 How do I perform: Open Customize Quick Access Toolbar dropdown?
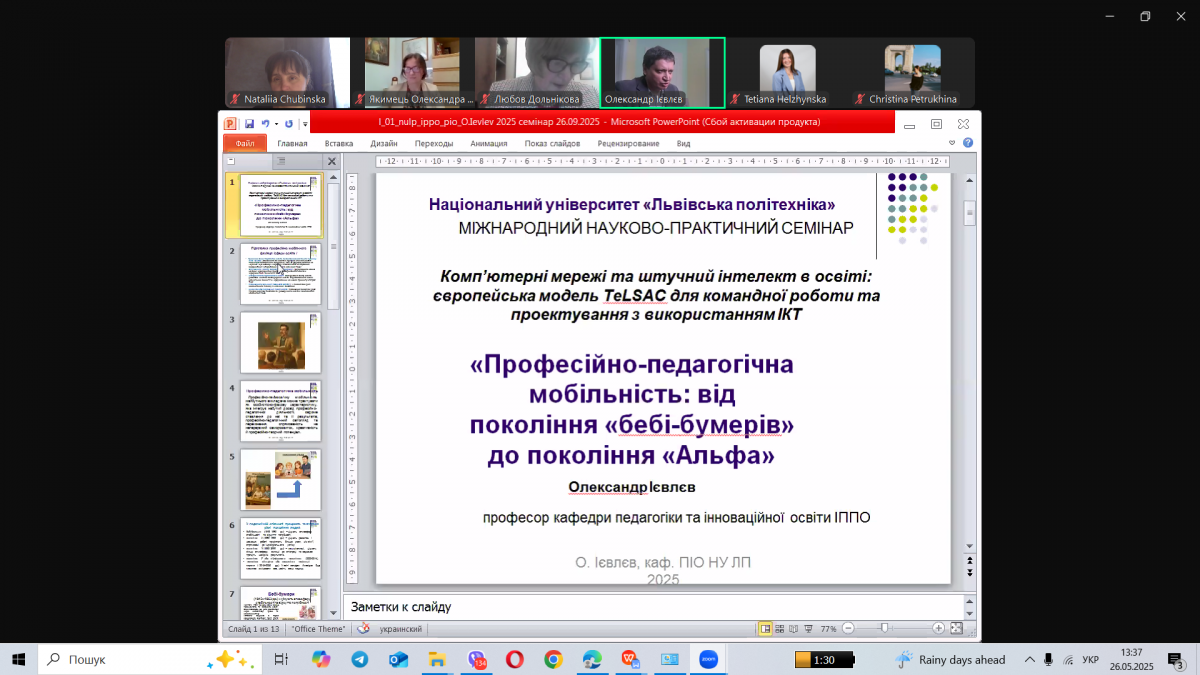tap(304, 124)
